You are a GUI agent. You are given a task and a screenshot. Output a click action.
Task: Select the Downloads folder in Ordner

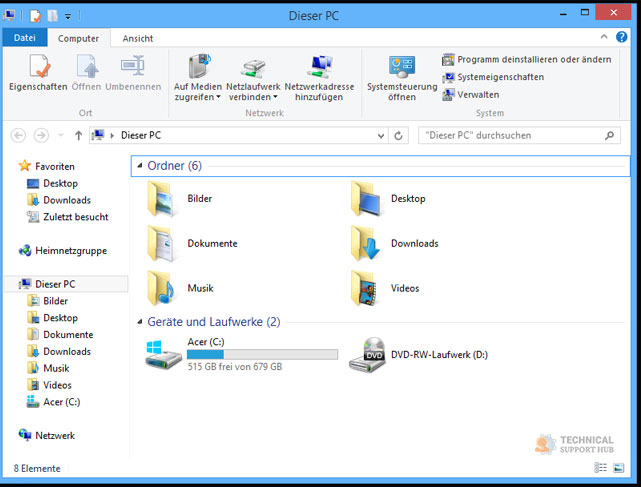click(394, 244)
